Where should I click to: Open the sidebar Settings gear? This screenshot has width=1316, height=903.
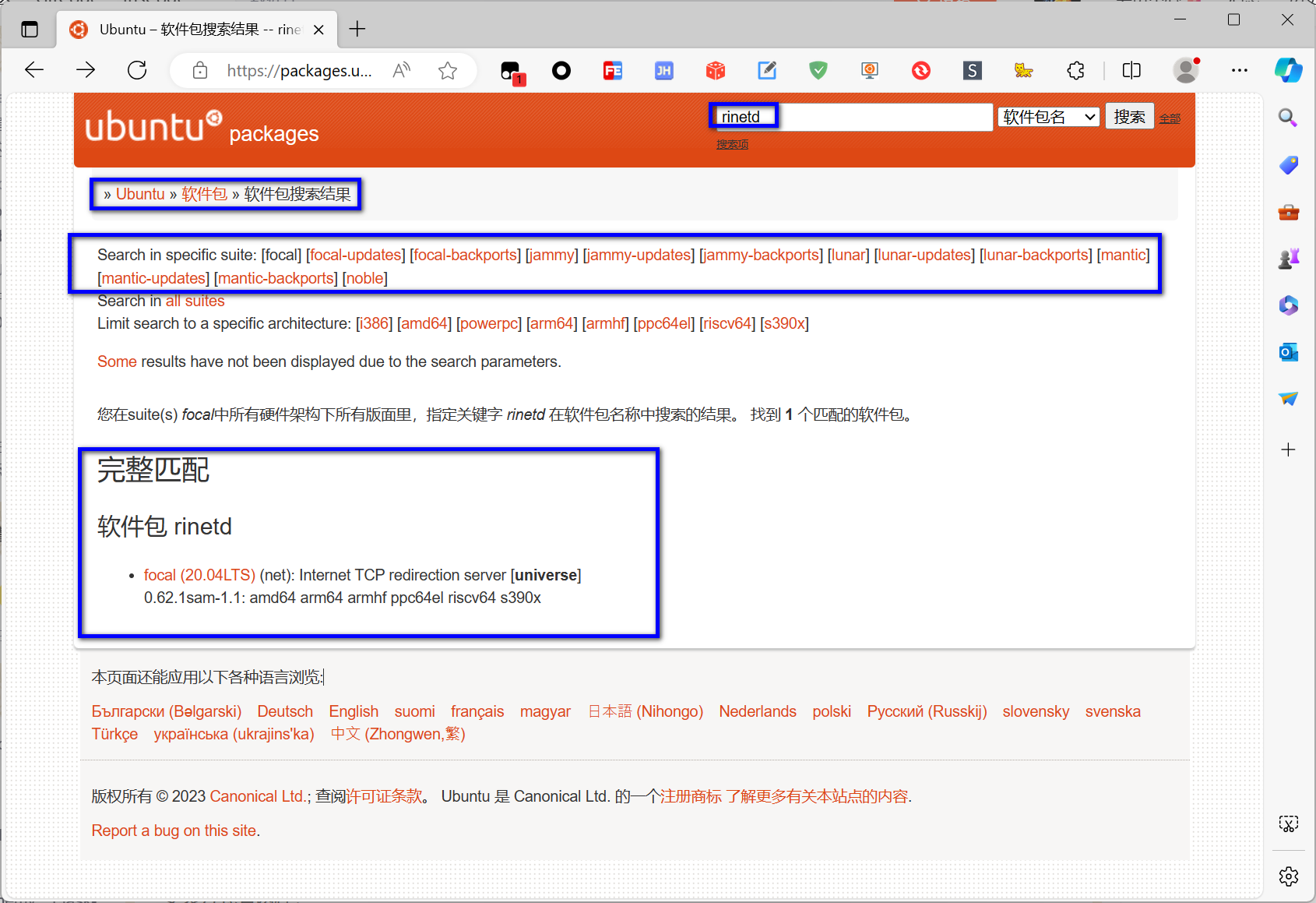coord(1288,877)
